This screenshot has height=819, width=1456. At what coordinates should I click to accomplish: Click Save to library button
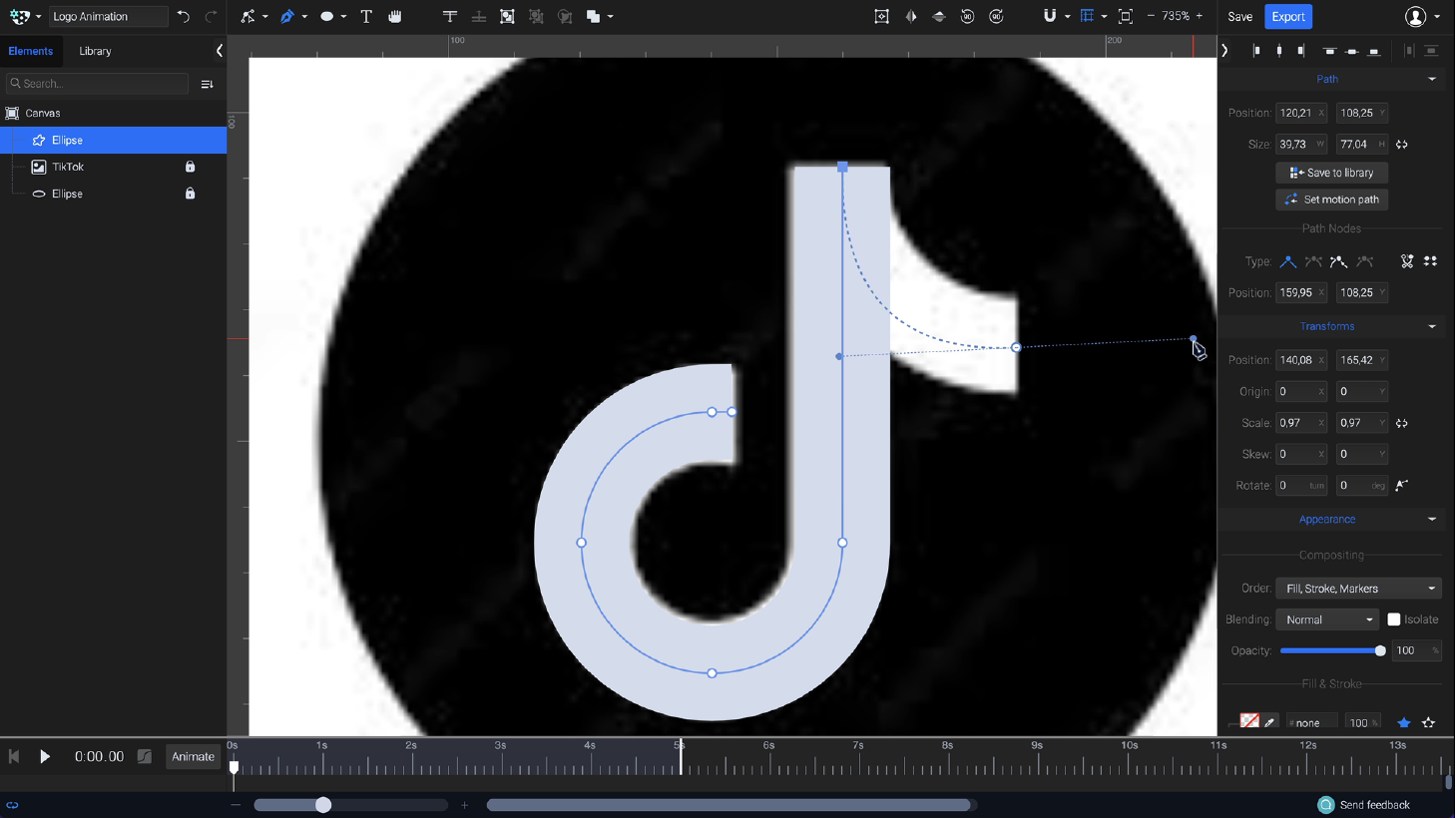(x=1331, y=173)
